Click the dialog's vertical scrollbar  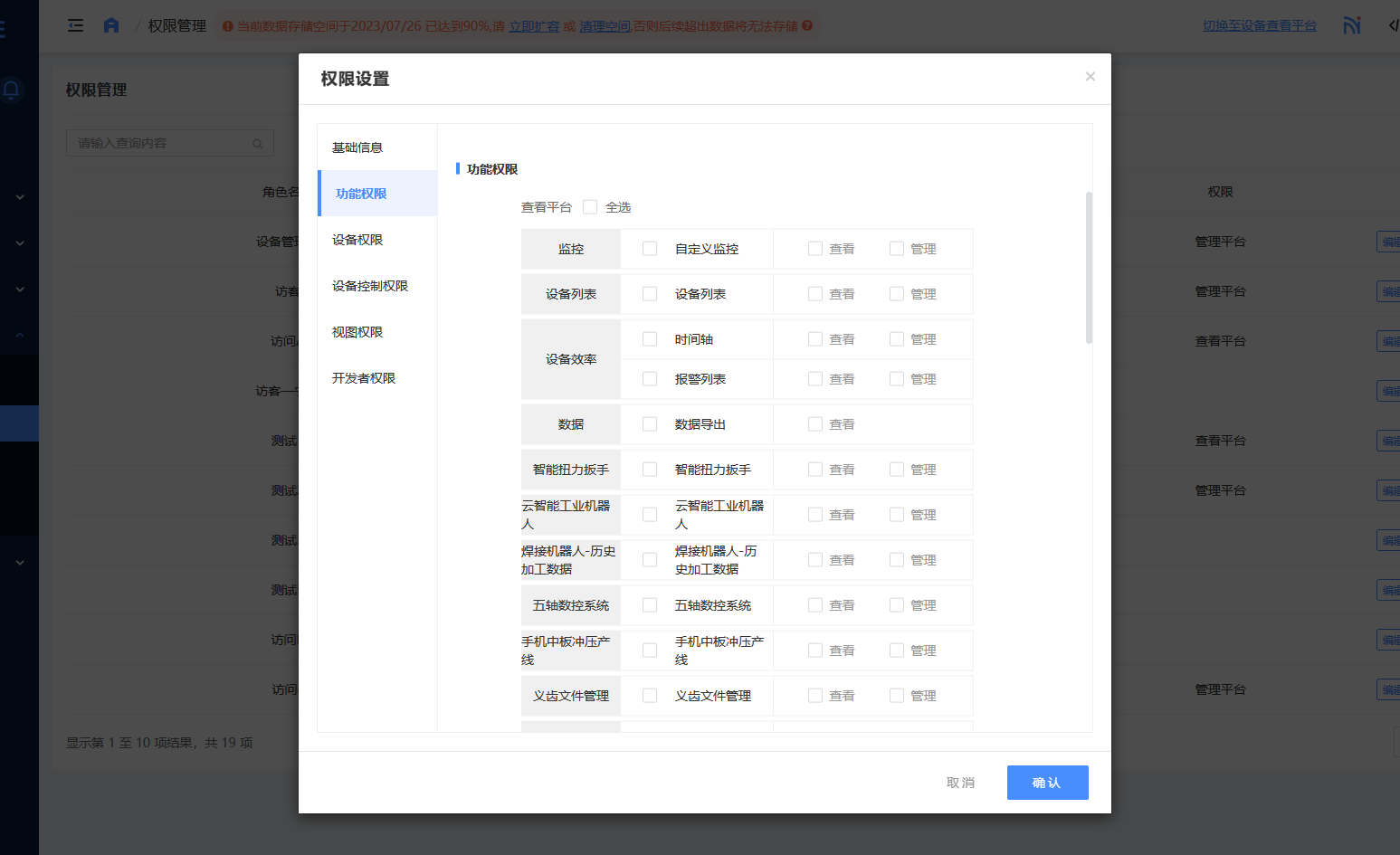(1089, 268)
